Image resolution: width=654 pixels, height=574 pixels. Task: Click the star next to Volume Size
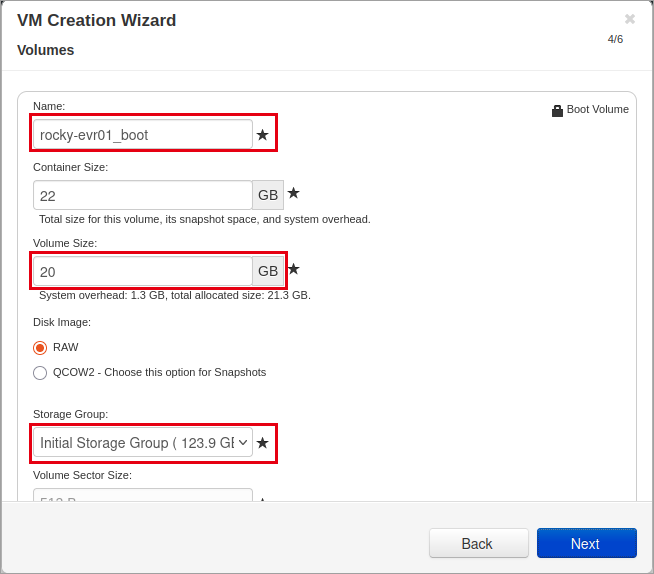294,269
